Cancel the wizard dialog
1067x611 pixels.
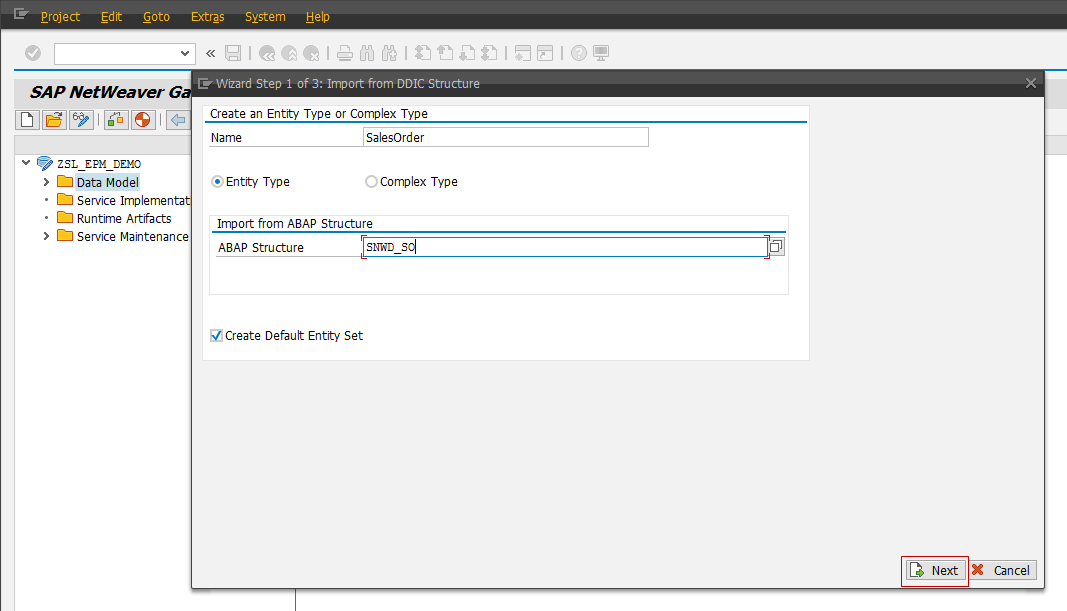click(1002, 570)
